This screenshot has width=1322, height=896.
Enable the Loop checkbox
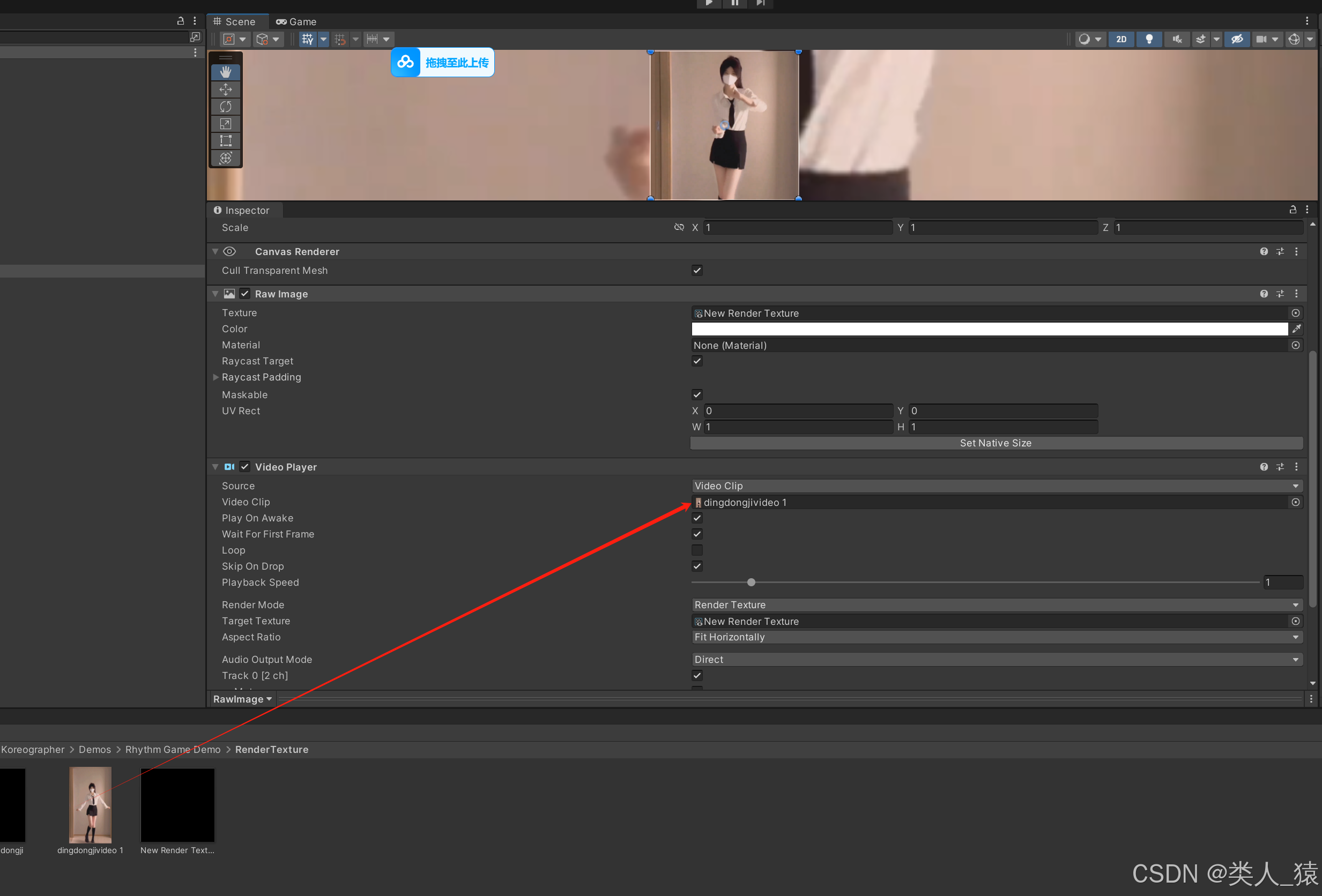[x=697, y=550]
